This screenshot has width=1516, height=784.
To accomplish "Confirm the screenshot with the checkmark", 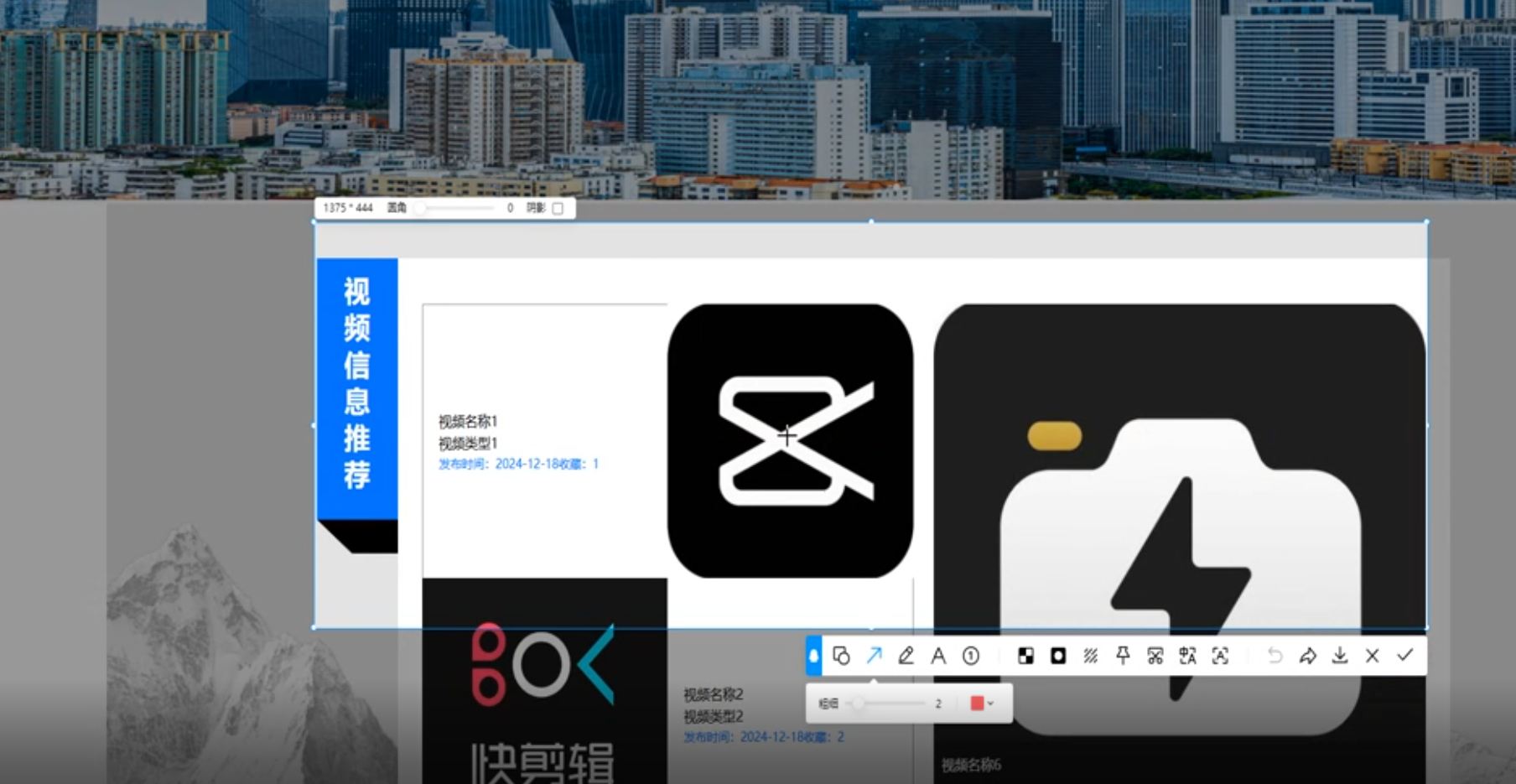I will pos(1405,656).
